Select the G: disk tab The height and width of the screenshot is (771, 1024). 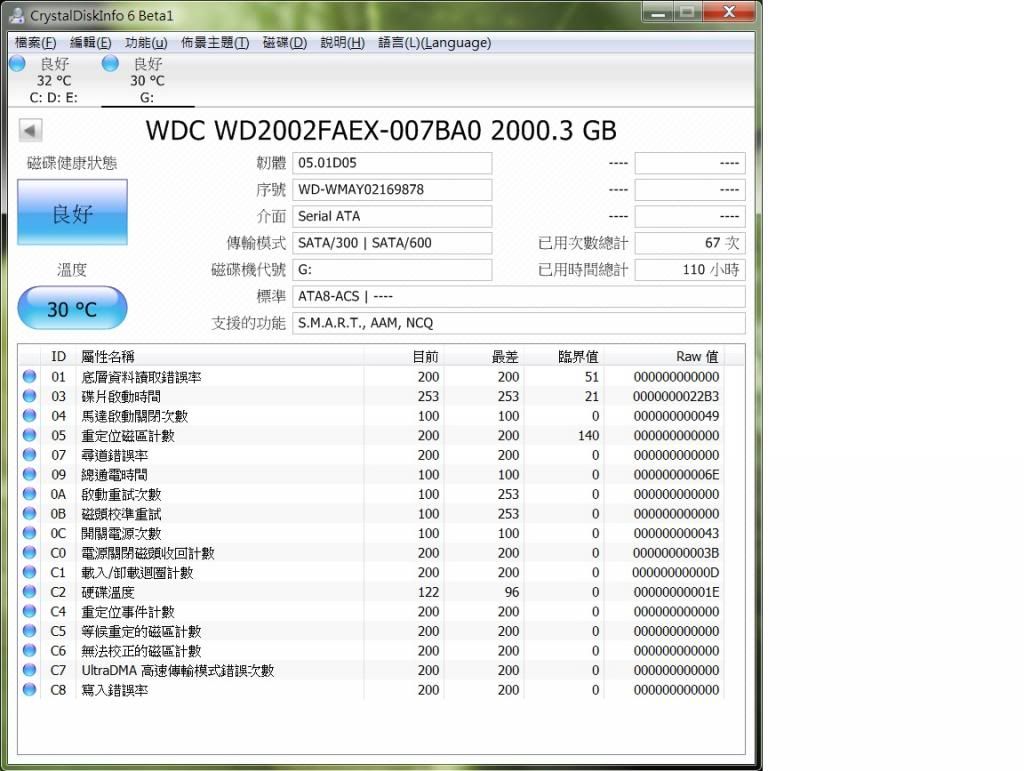point(147,81)
